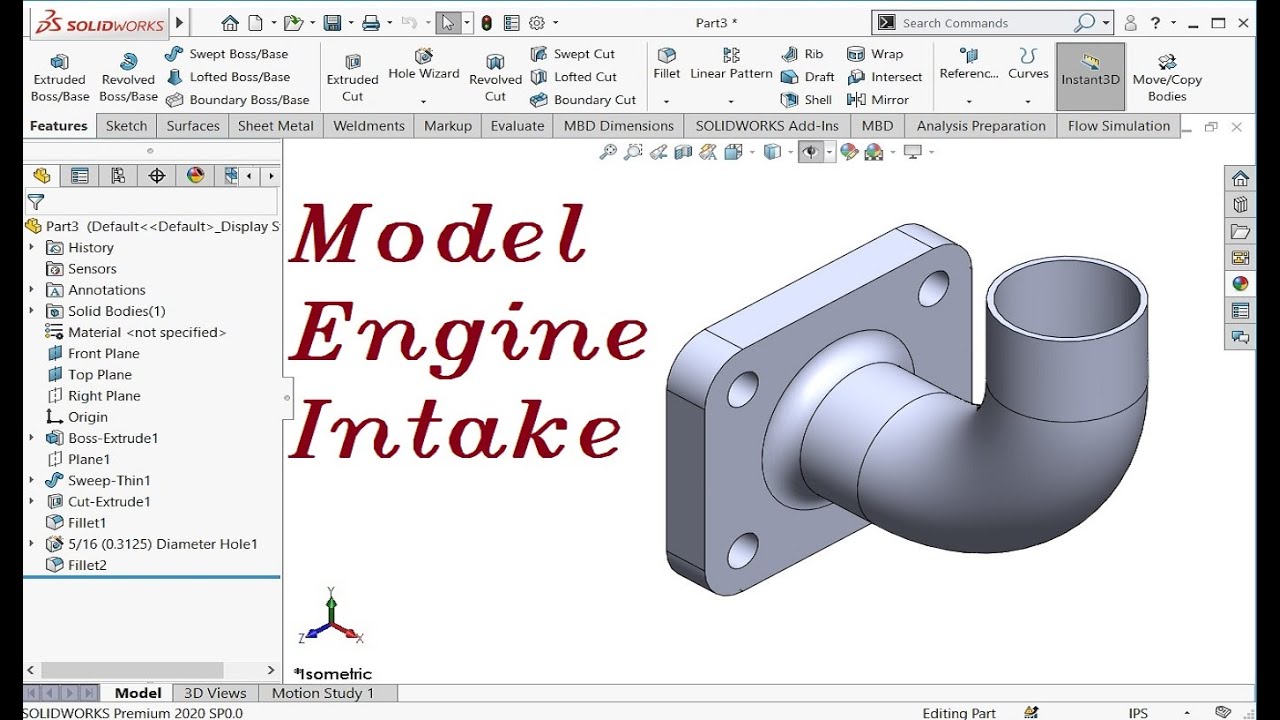This screenshot has width=1280, height=720.
Task: Switch to the Surfaces tab
Action: [x=193, y=126]
